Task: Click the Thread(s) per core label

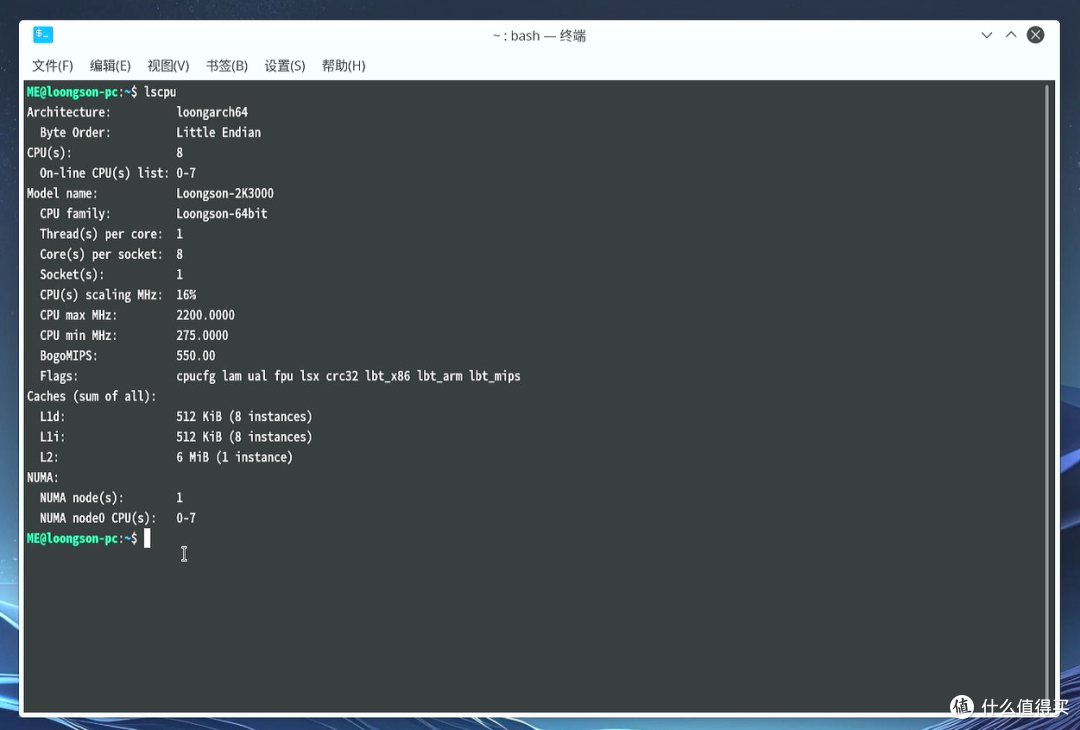Action: coord(101,233)
